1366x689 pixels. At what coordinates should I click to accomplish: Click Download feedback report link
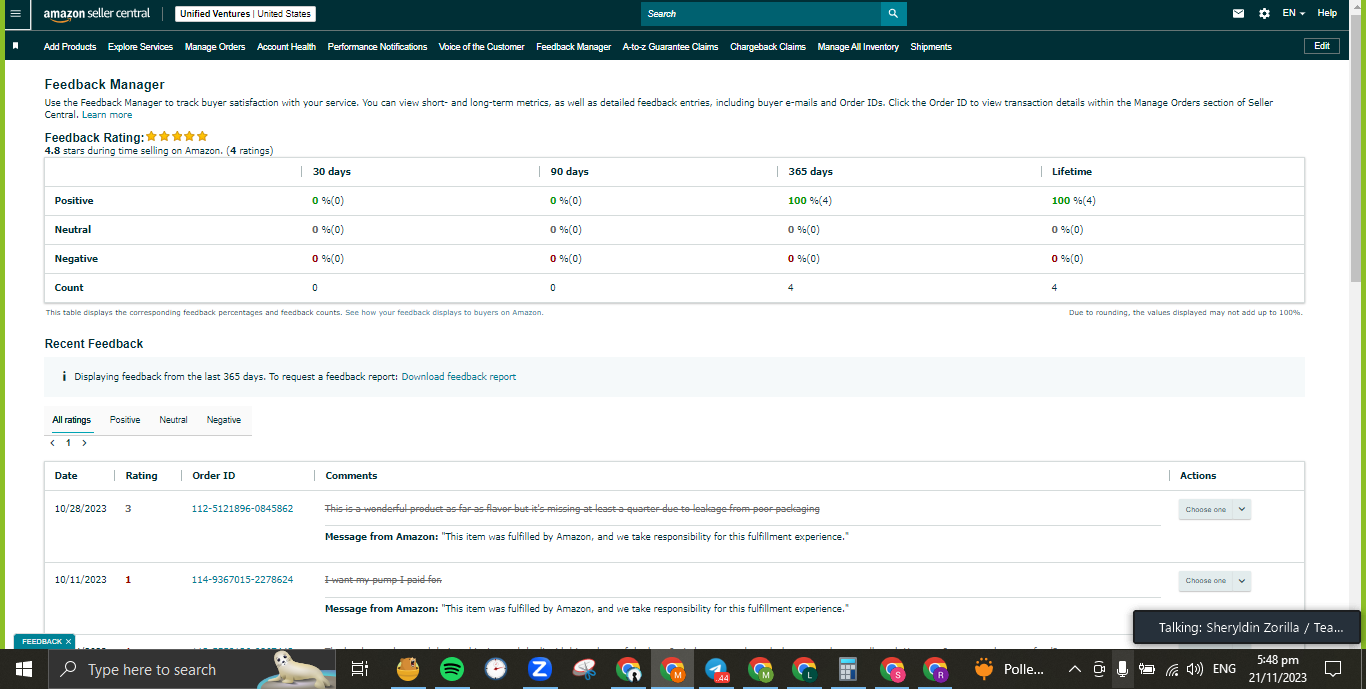point(459,377)
